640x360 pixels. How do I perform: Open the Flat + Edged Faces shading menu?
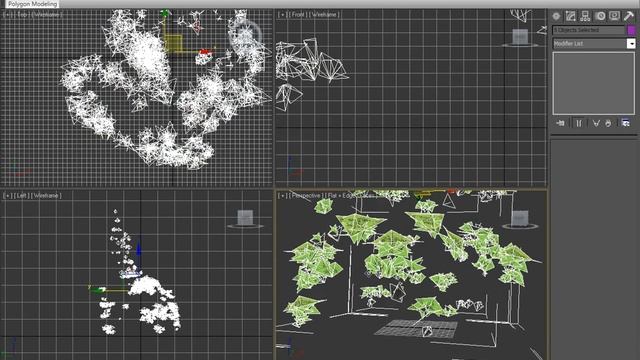point(351,196)
